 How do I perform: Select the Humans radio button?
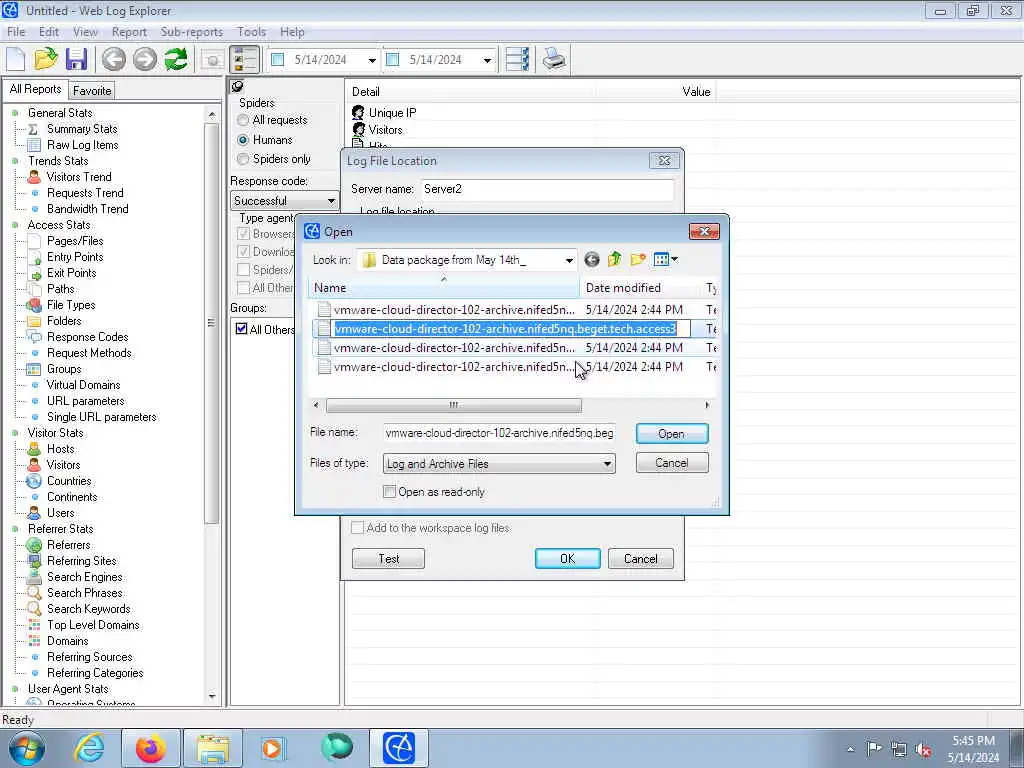point(243,140)
